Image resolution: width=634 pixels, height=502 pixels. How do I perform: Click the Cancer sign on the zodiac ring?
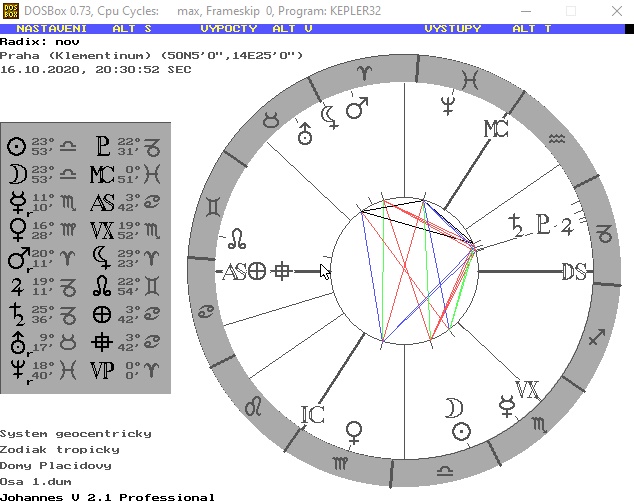point(206,312)
